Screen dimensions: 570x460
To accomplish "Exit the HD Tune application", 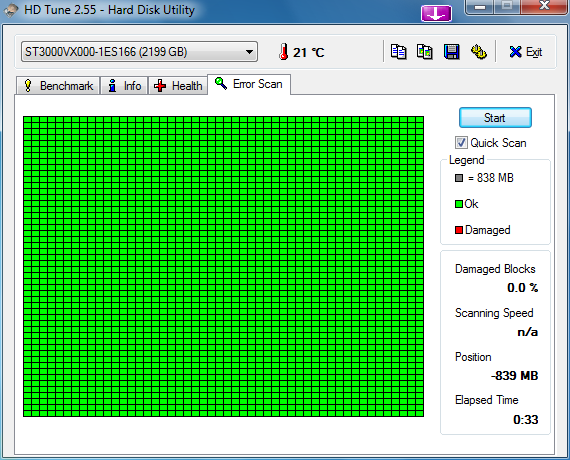I will pos(526,52).
